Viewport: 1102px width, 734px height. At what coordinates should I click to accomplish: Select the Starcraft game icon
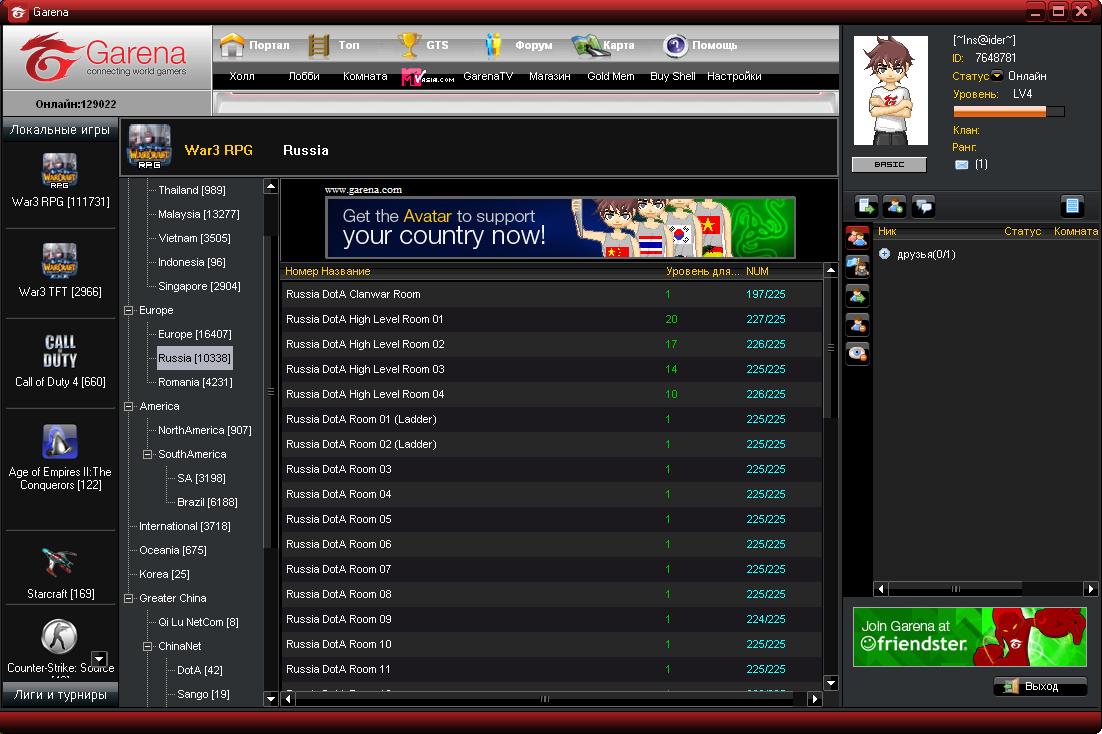coord(60,562)
